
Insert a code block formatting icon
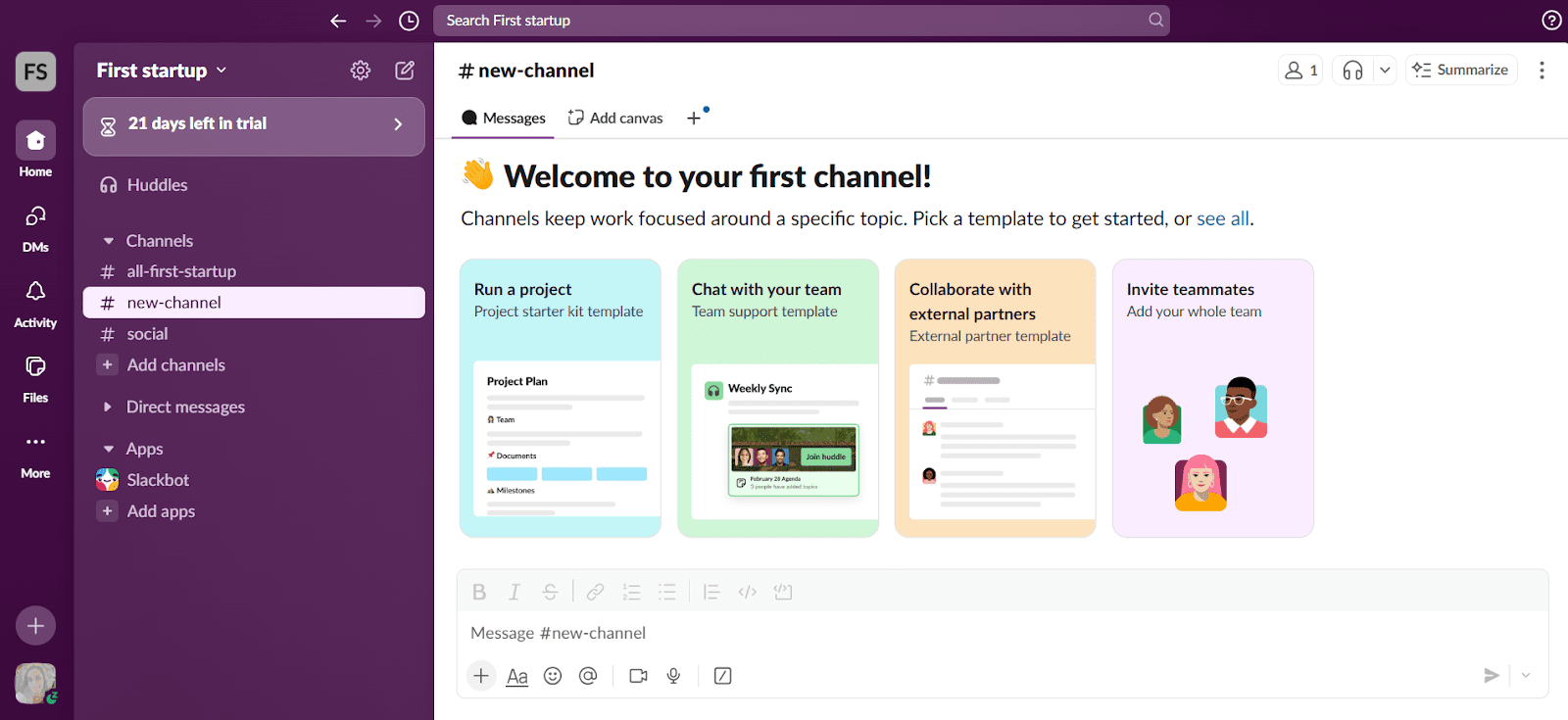click(783, 592)
